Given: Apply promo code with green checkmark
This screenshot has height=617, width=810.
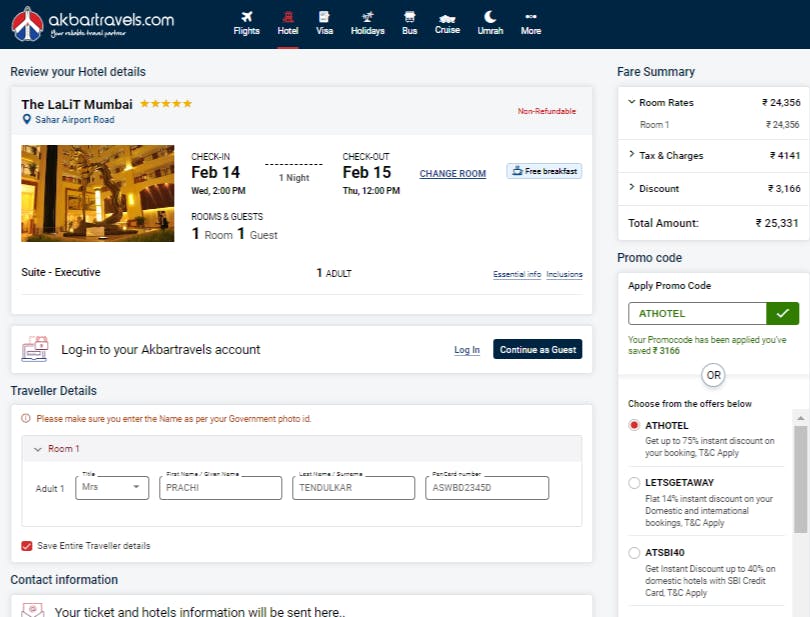Looking at the screenshot, I should pyautogui.click(x=782, y=314).
